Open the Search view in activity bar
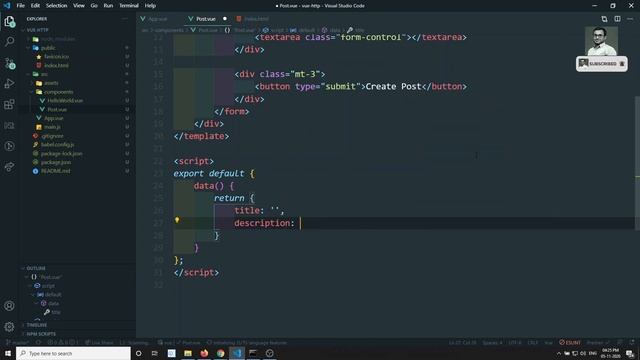 point(9,41)
